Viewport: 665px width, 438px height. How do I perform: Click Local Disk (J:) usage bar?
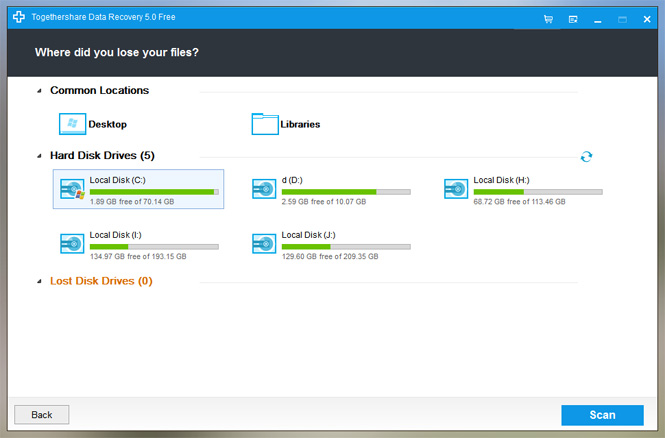[346, 247]
